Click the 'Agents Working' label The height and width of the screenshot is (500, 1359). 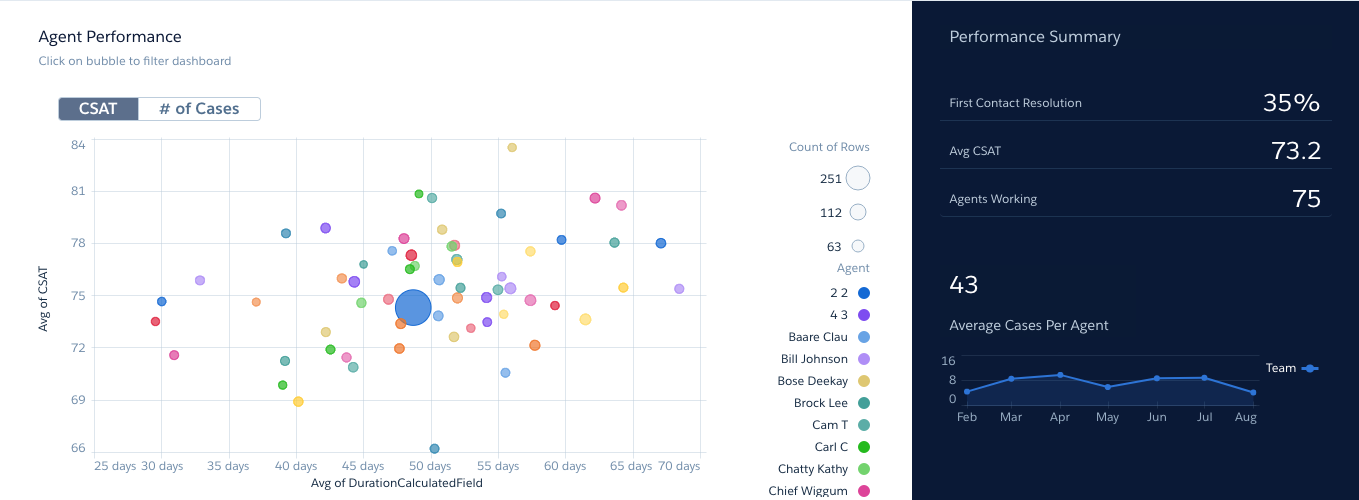point(993,199)
